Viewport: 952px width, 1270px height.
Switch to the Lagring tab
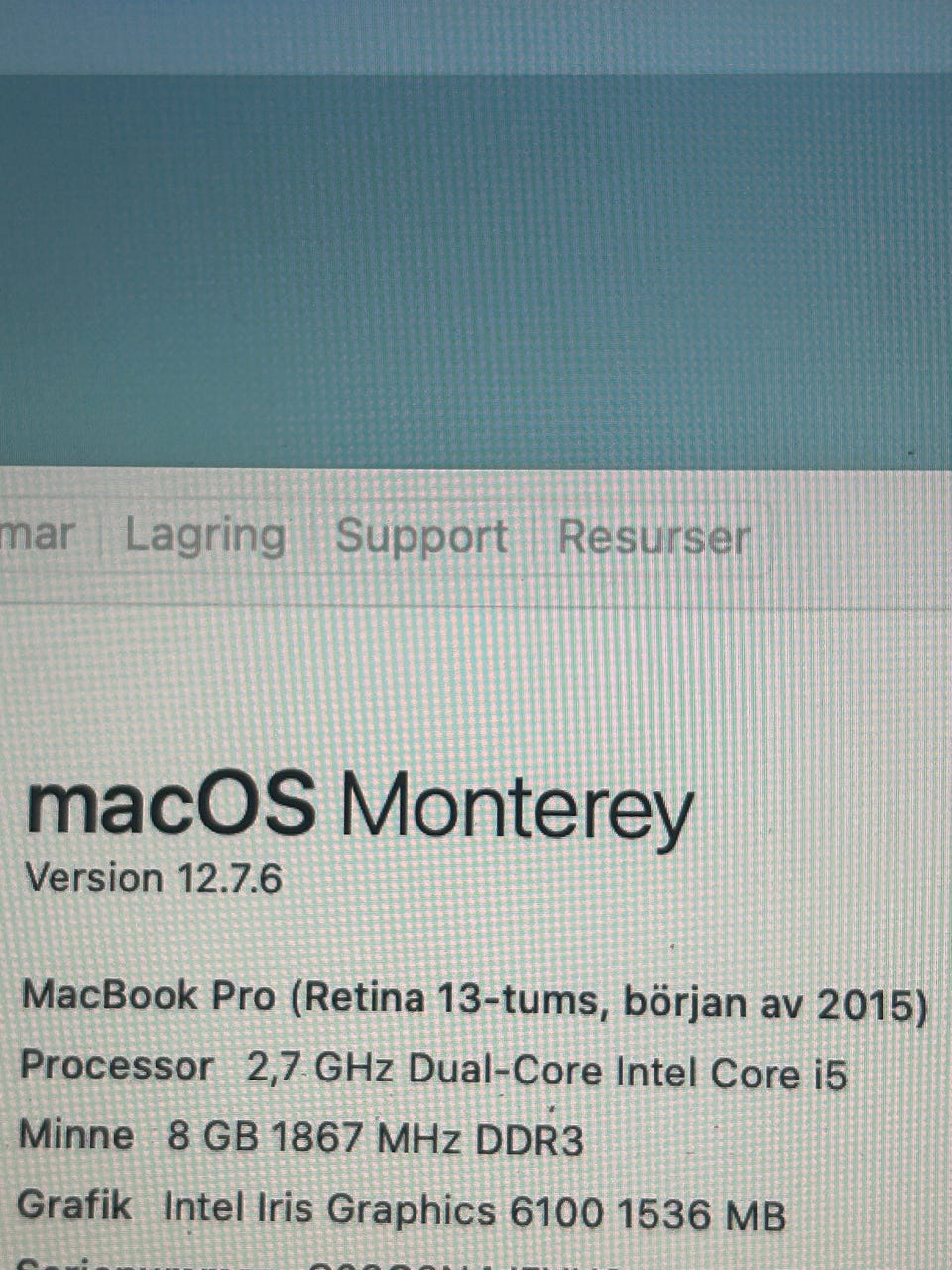pos(205,537)
